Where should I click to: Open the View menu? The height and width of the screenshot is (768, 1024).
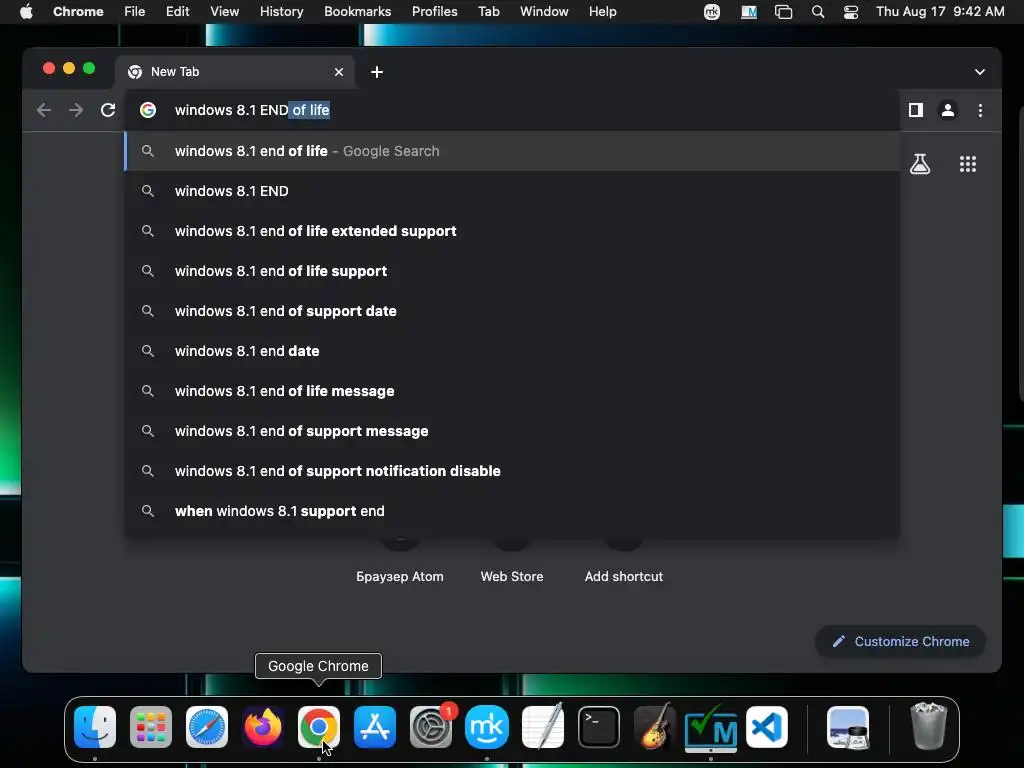225,12
